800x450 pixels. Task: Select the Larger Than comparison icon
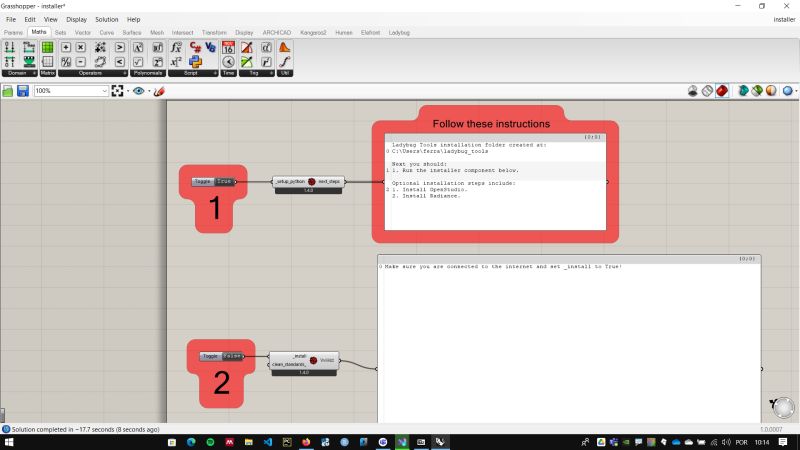coord(119,47)
